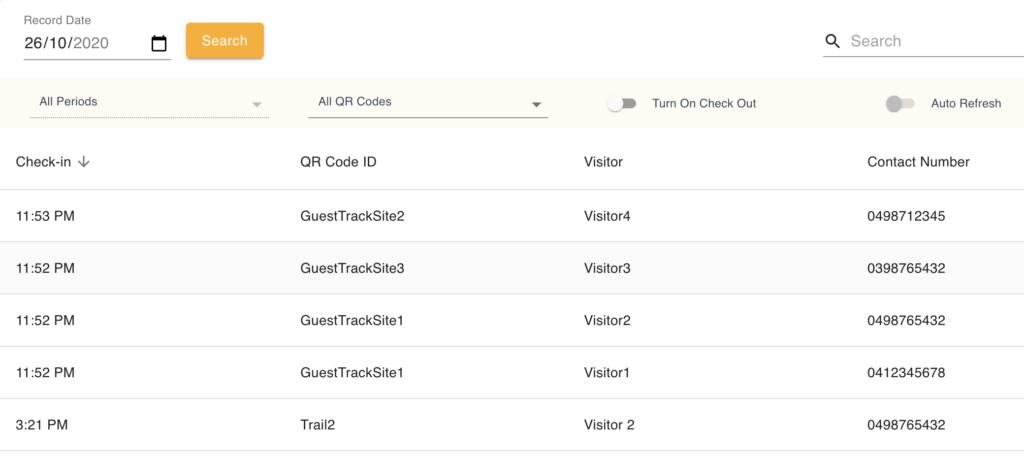This screenshot has height=458, width=1024.
Task: Click the Contact Number column header
Action: click(918, 162)
